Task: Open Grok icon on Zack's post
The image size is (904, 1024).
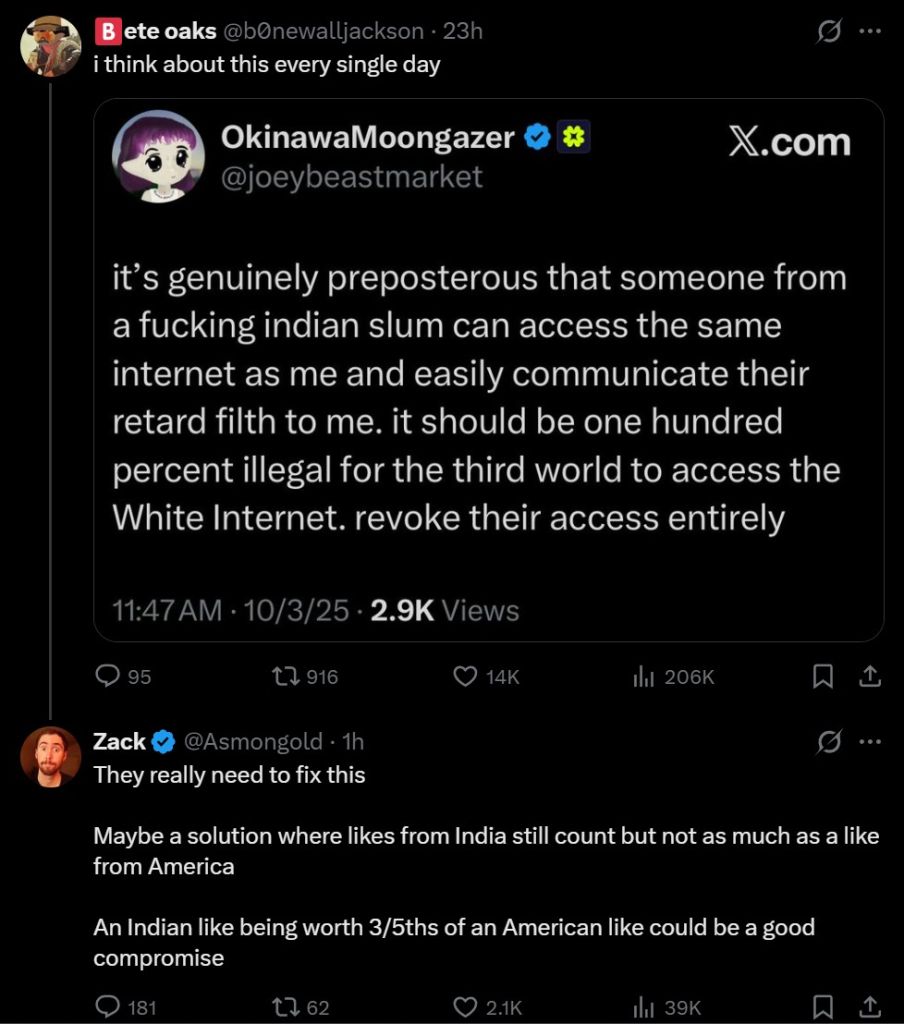Action: pos(828,742)
